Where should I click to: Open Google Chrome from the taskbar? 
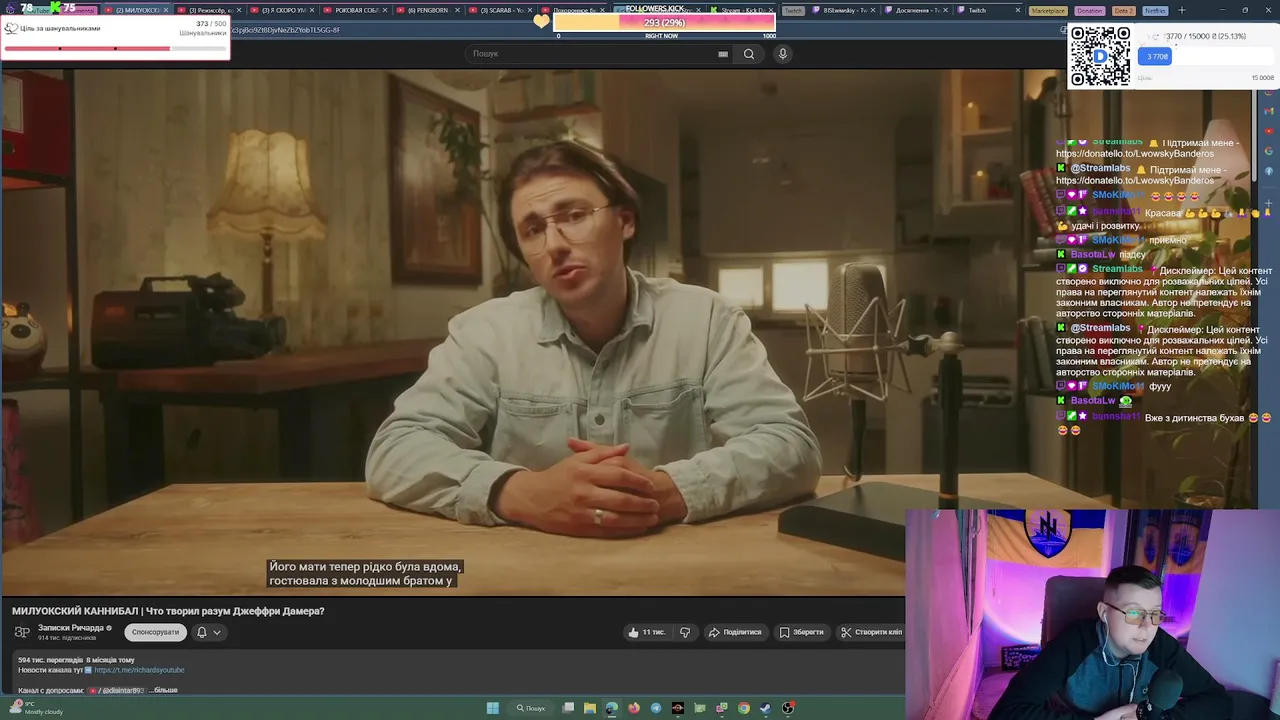click(x=744, y=708)
